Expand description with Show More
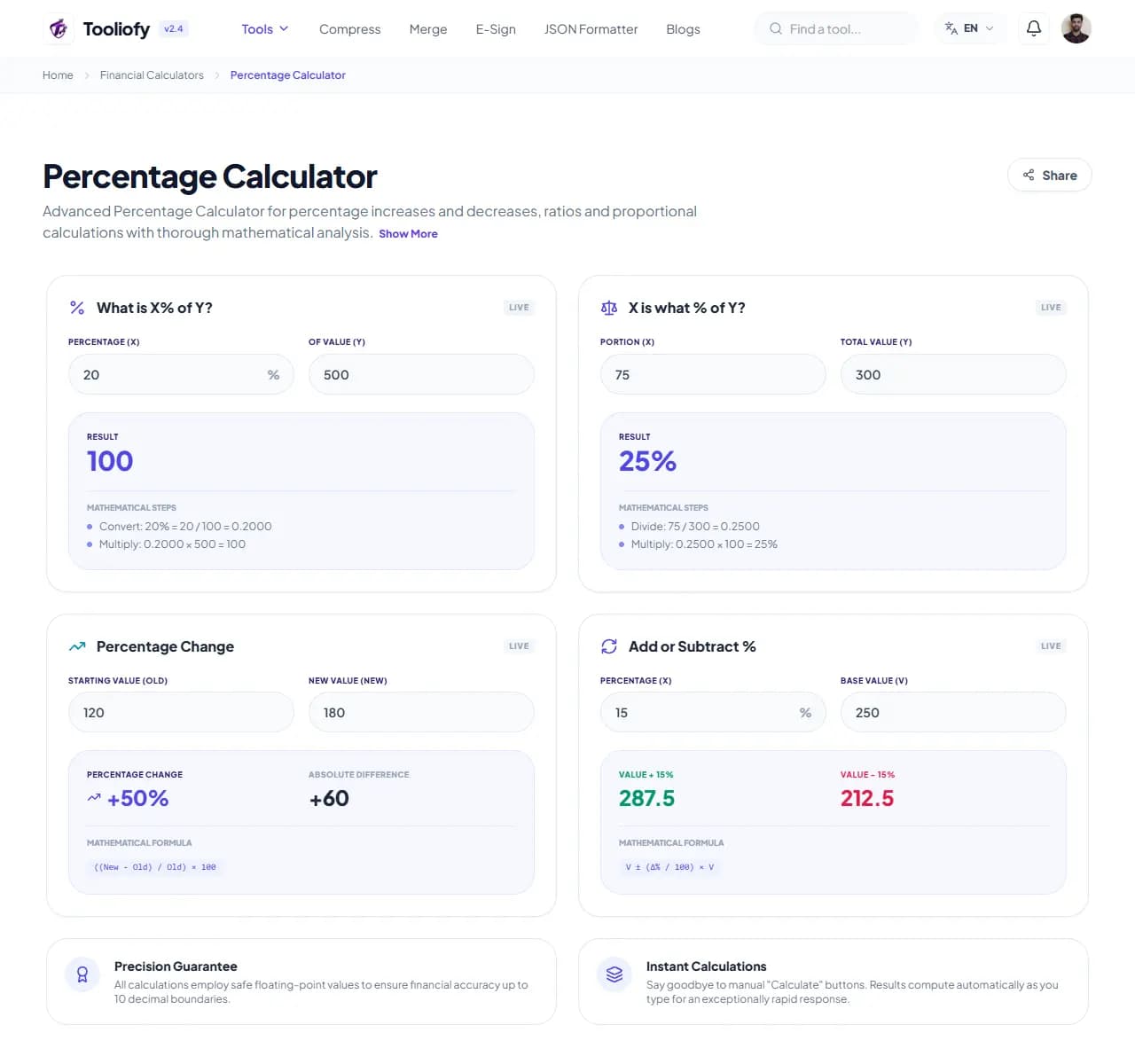 (x=408, y=234)
